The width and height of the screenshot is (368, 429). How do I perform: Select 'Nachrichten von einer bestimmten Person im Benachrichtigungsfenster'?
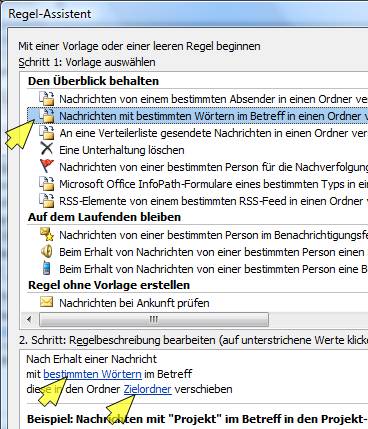[214, 235]
